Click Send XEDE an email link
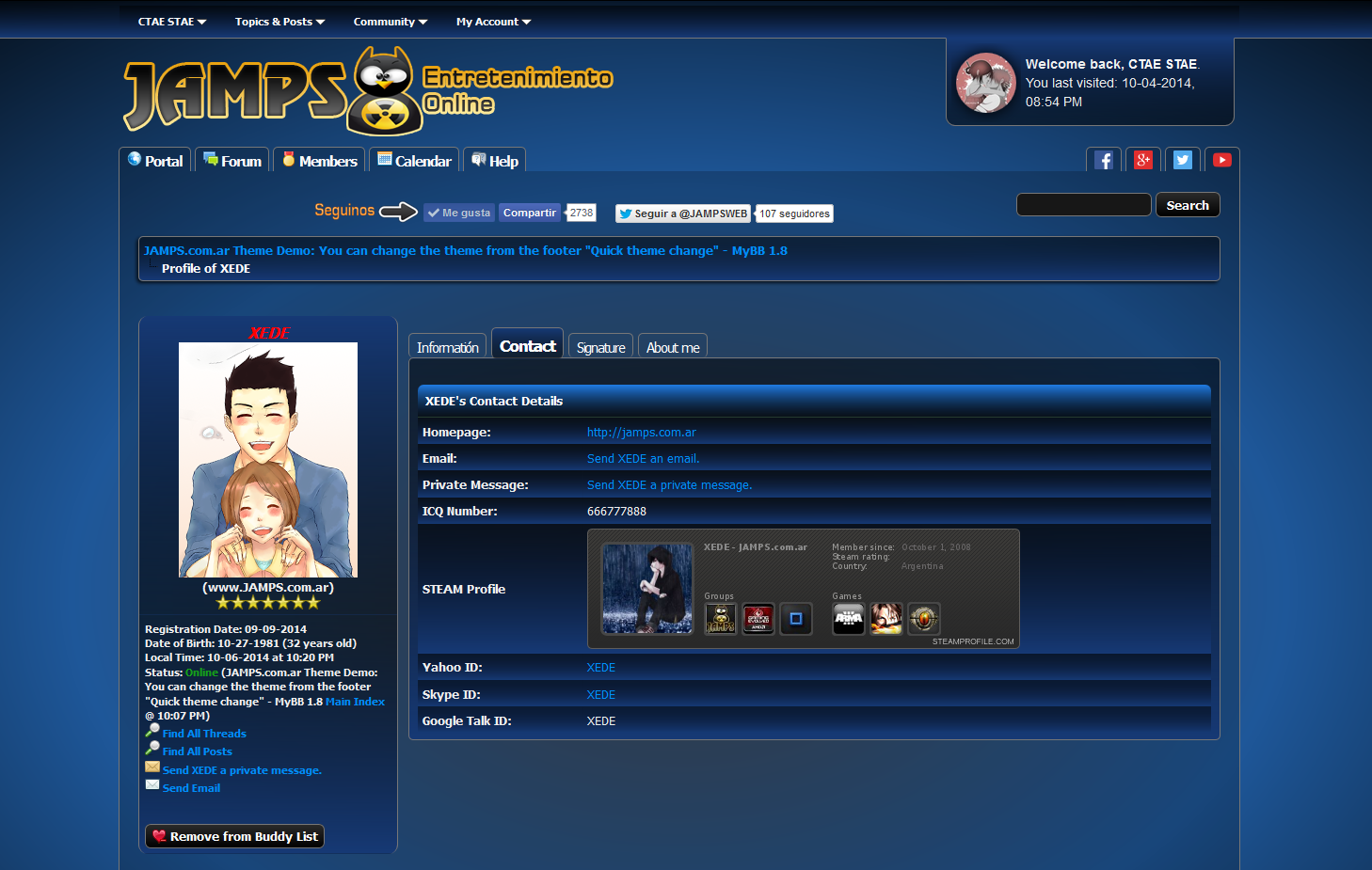The image size is (1372, 870). [644, 459]
